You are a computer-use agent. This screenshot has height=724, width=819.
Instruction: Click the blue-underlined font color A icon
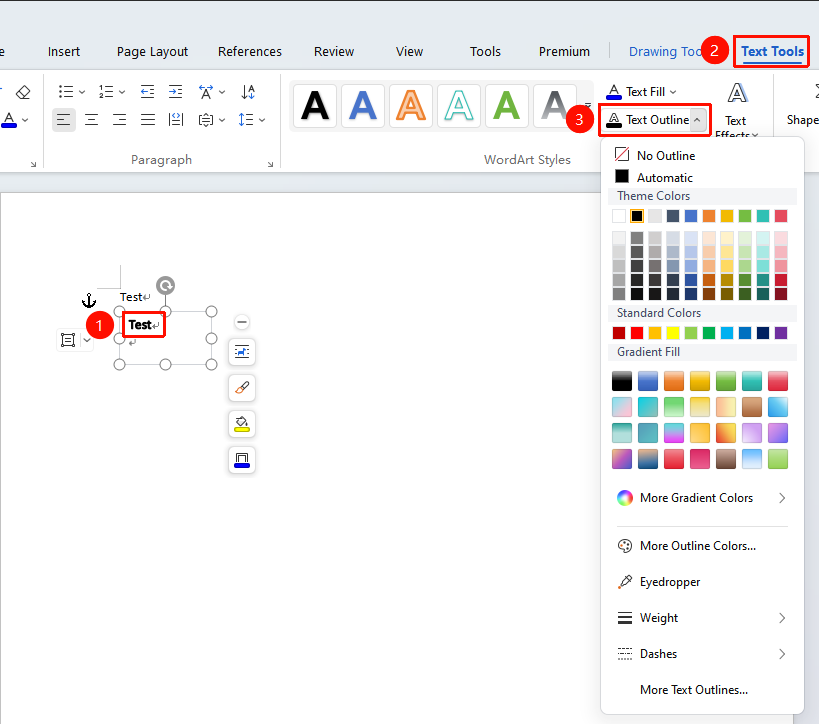(x=9, y=120)
